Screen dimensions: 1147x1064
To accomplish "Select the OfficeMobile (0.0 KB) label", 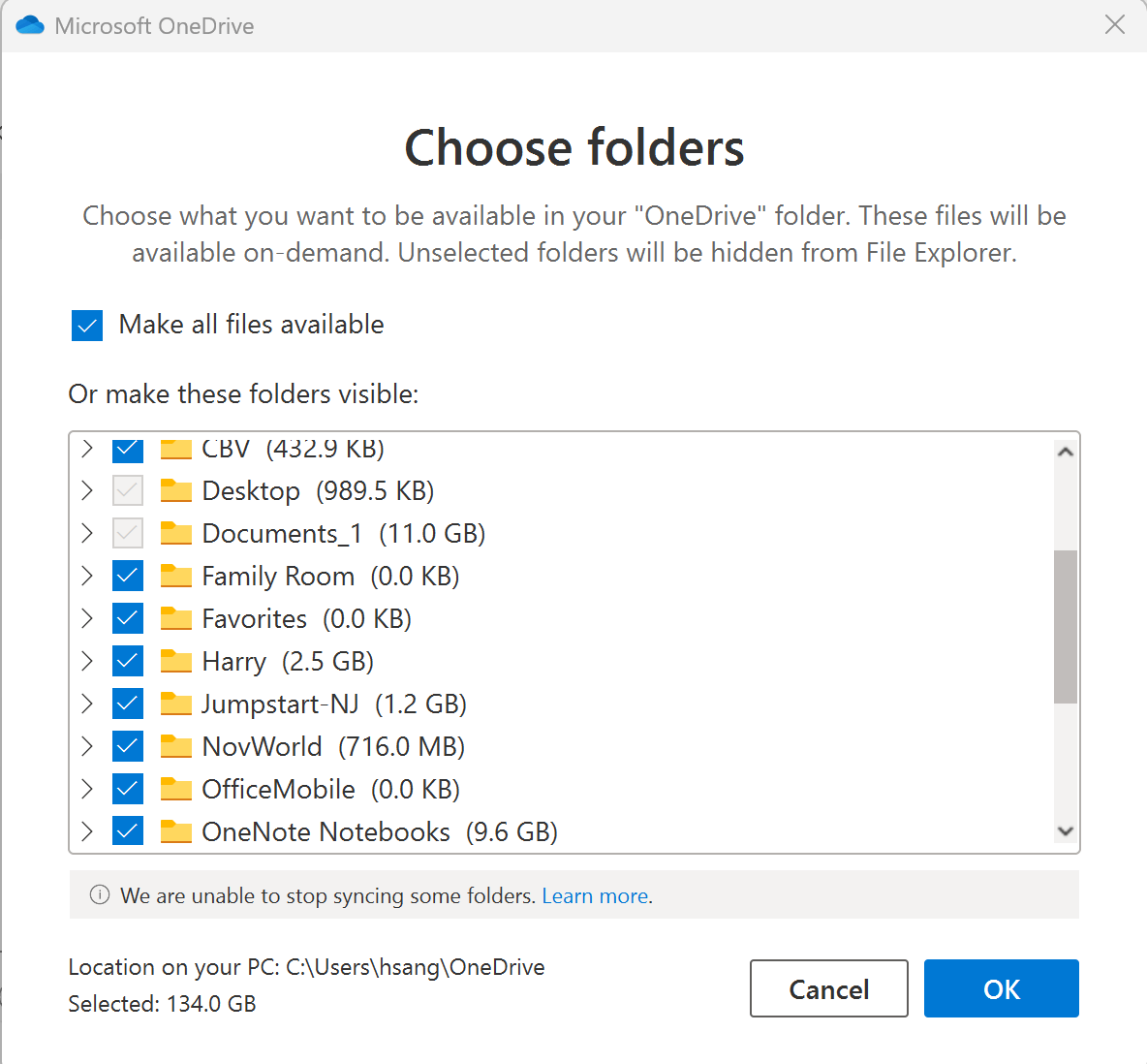I will click(330, 790).
